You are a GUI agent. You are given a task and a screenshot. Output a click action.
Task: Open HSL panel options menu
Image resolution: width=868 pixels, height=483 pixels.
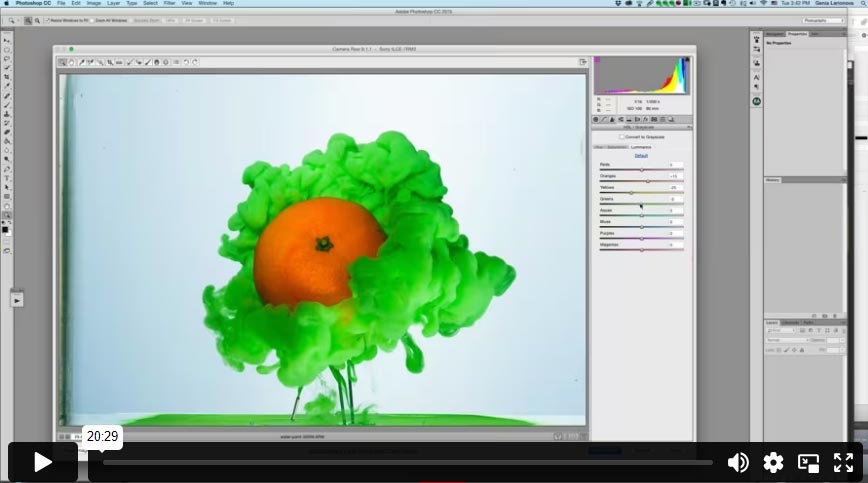(688, 128)
